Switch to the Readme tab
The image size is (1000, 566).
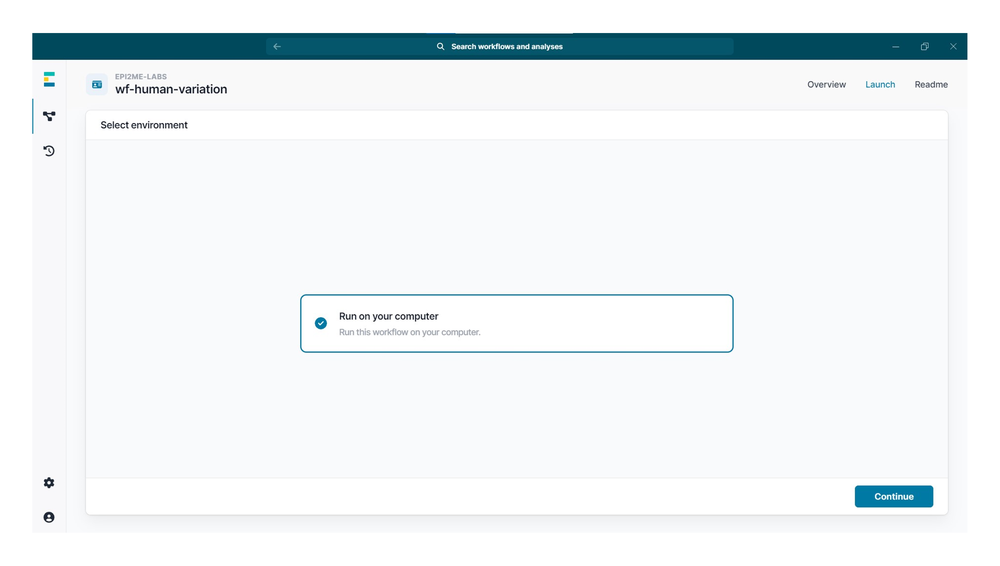931,84
